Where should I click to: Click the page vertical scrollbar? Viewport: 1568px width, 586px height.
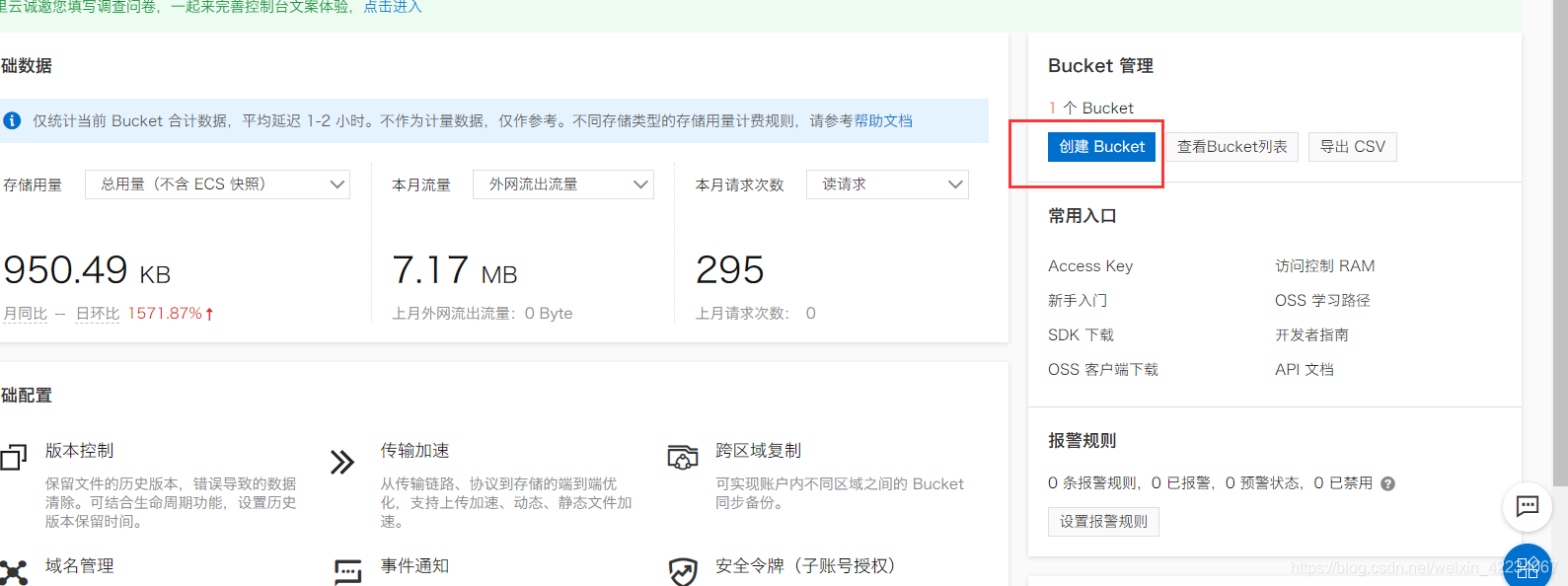[x=1560, y=242]
